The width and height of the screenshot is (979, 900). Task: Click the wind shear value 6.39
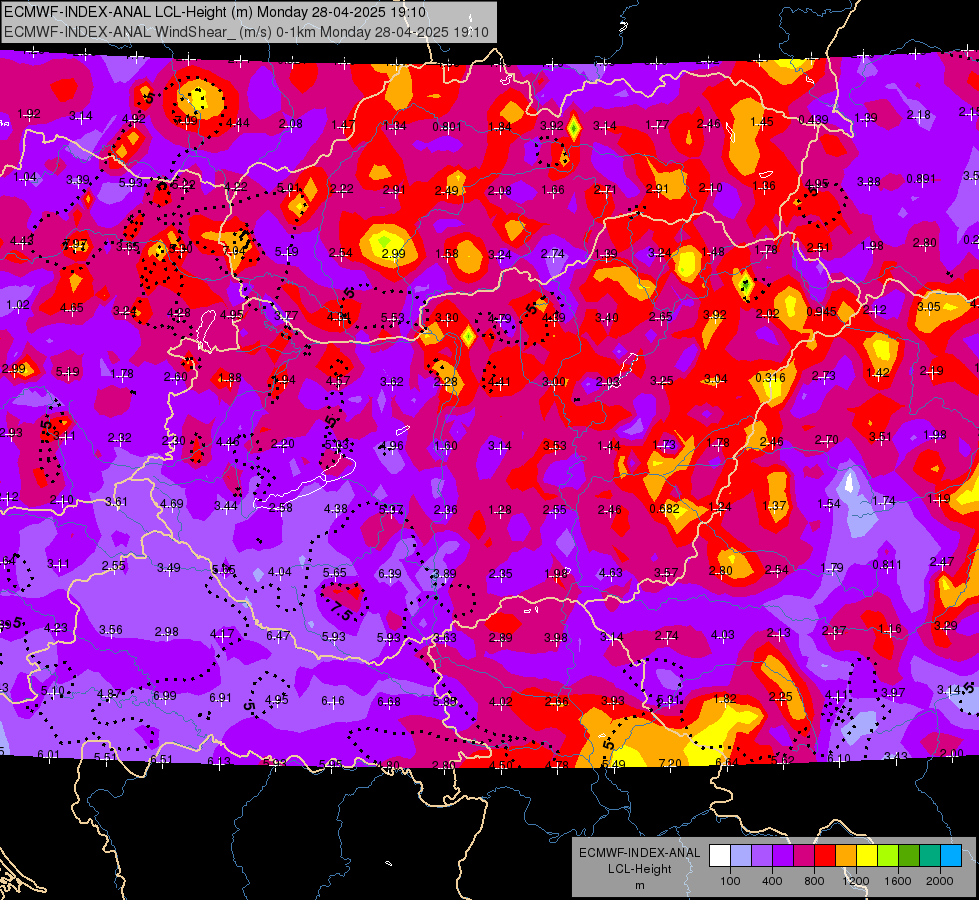(390, 573)
